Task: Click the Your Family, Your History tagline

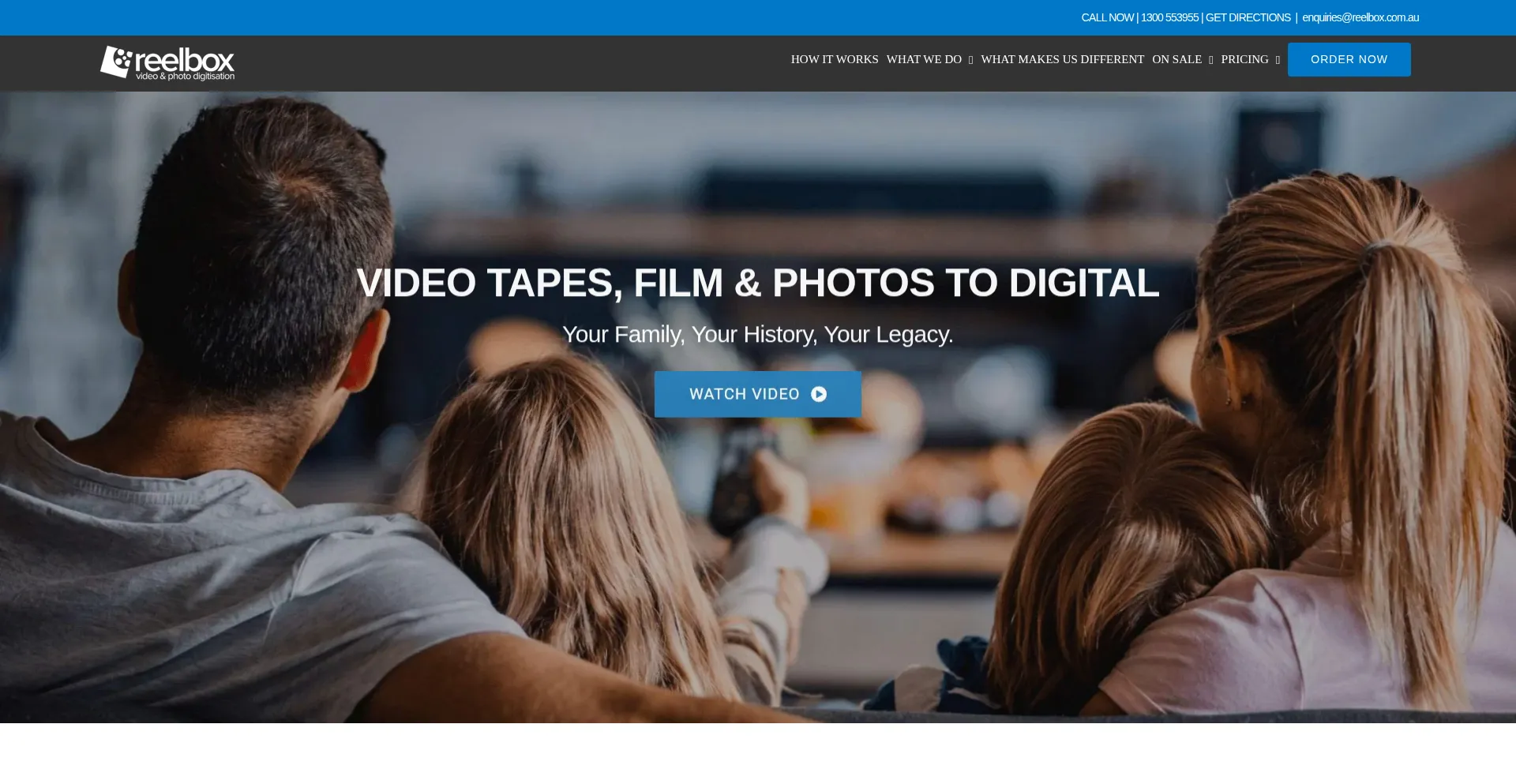Action: 757,334
